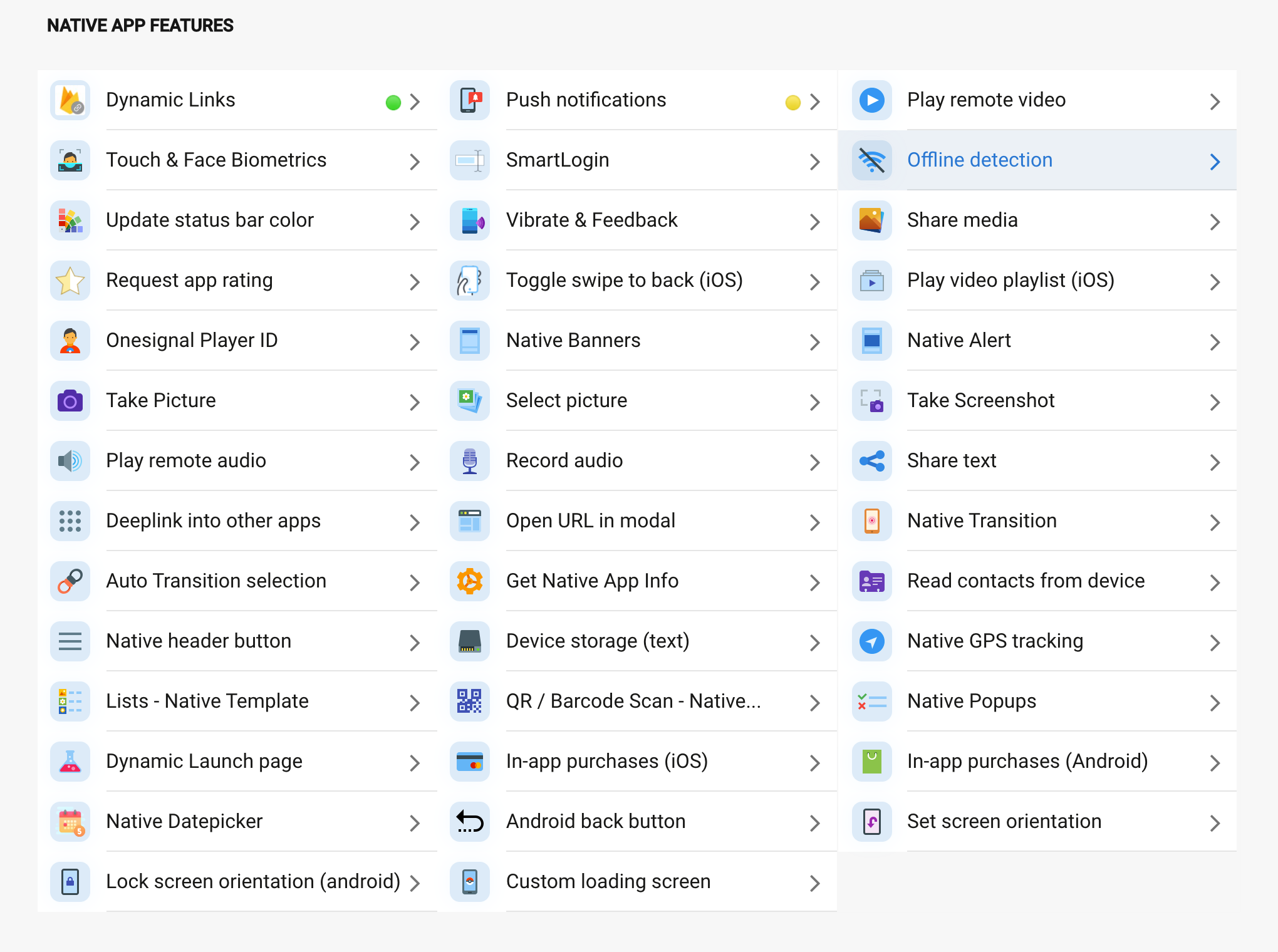1278x952 pixels.
Task: Click the Share text icon
Action: (871, 461)
